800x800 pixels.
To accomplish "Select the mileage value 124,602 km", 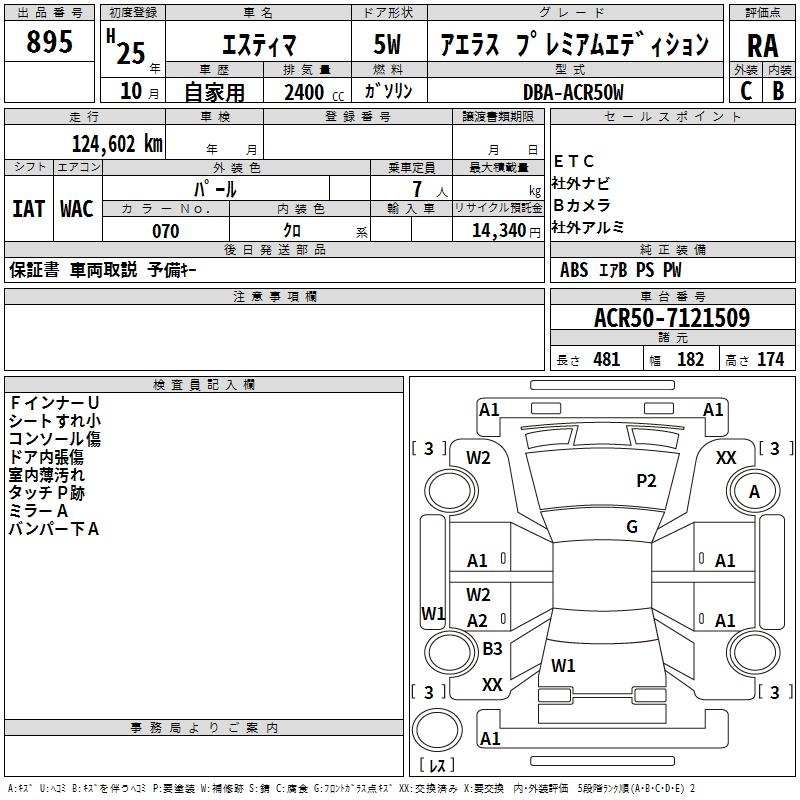I will 116,143.
